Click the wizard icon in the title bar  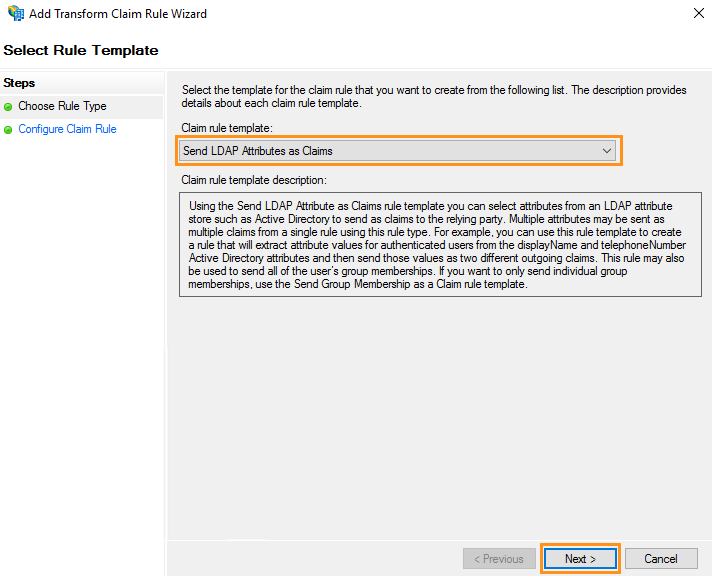(x=15, y=14)
